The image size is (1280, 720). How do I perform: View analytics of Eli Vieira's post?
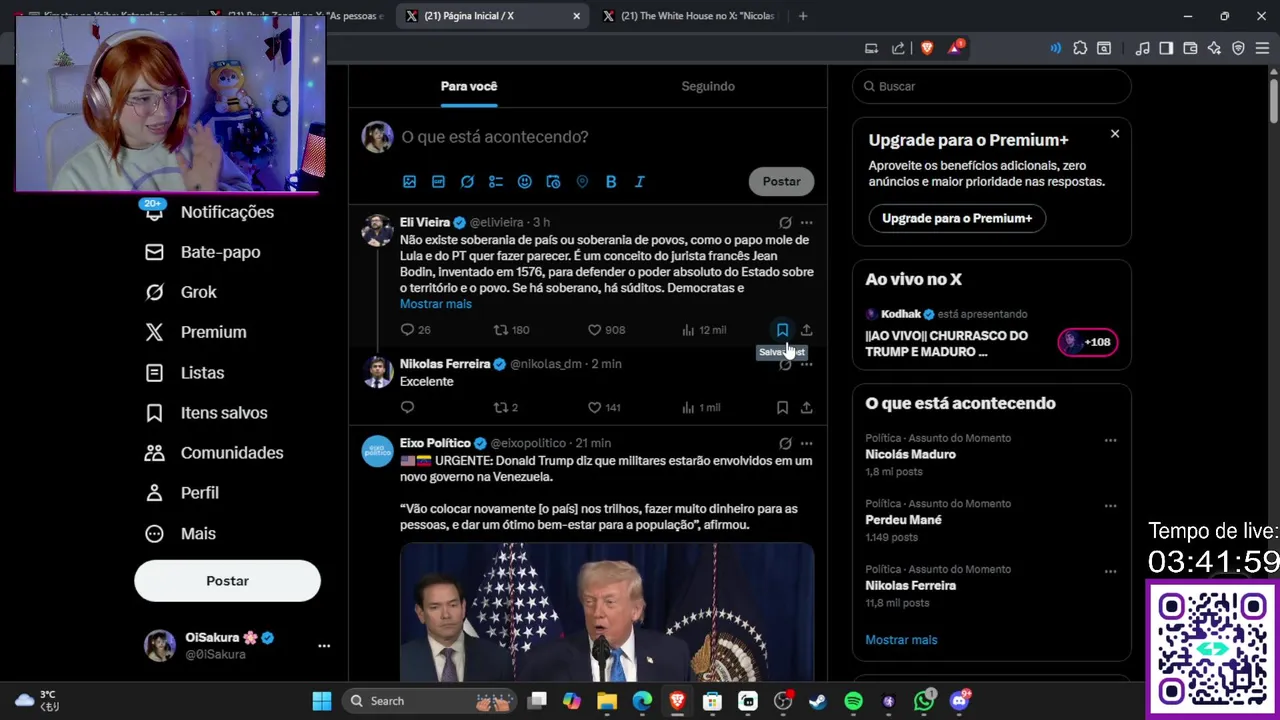[688, 330]
